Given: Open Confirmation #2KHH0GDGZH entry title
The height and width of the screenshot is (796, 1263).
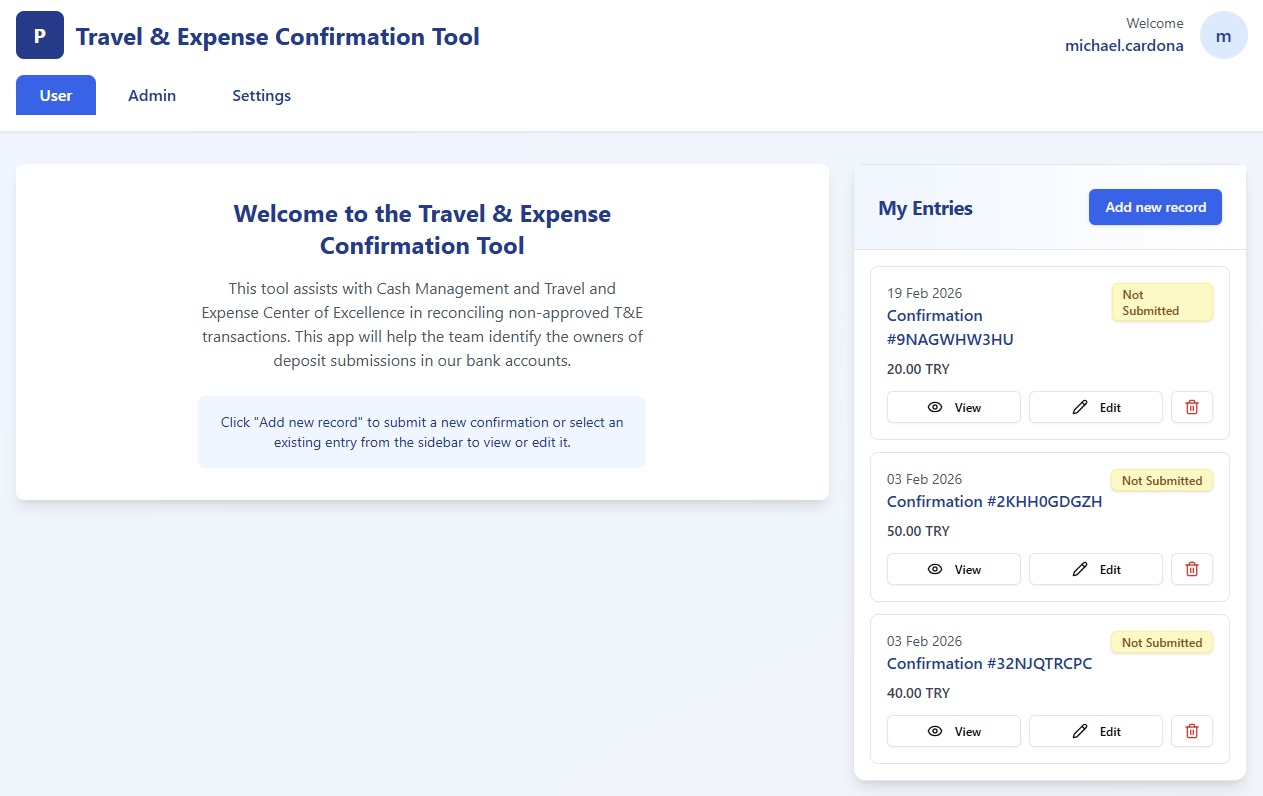Looking at the screenshot, I should 994,501.
